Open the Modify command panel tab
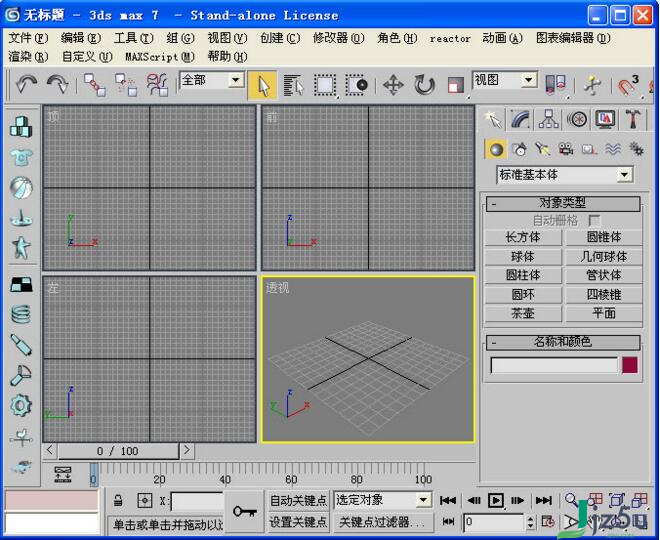 520,120
